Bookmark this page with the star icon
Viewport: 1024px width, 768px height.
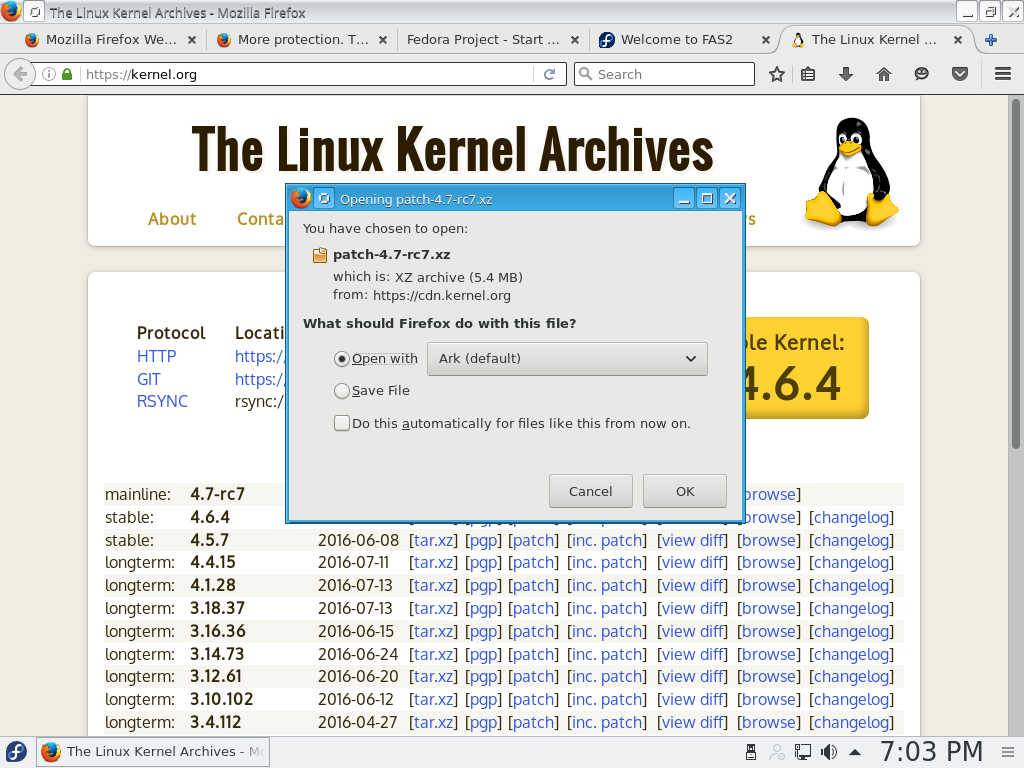coord(776,74)
